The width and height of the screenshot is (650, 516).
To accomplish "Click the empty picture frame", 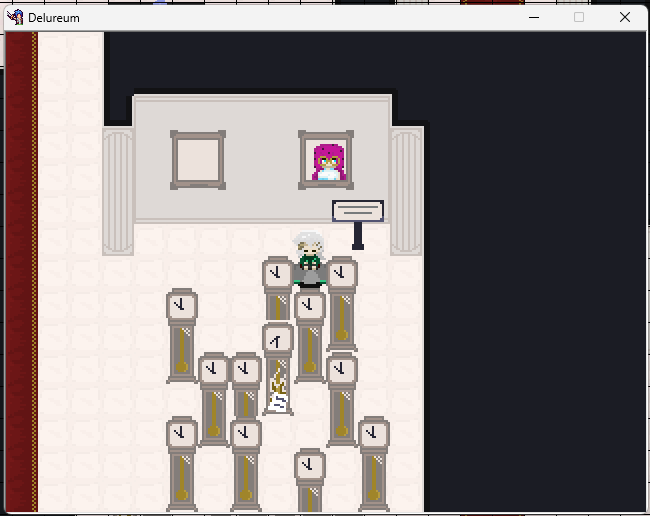I will [198, 160].
